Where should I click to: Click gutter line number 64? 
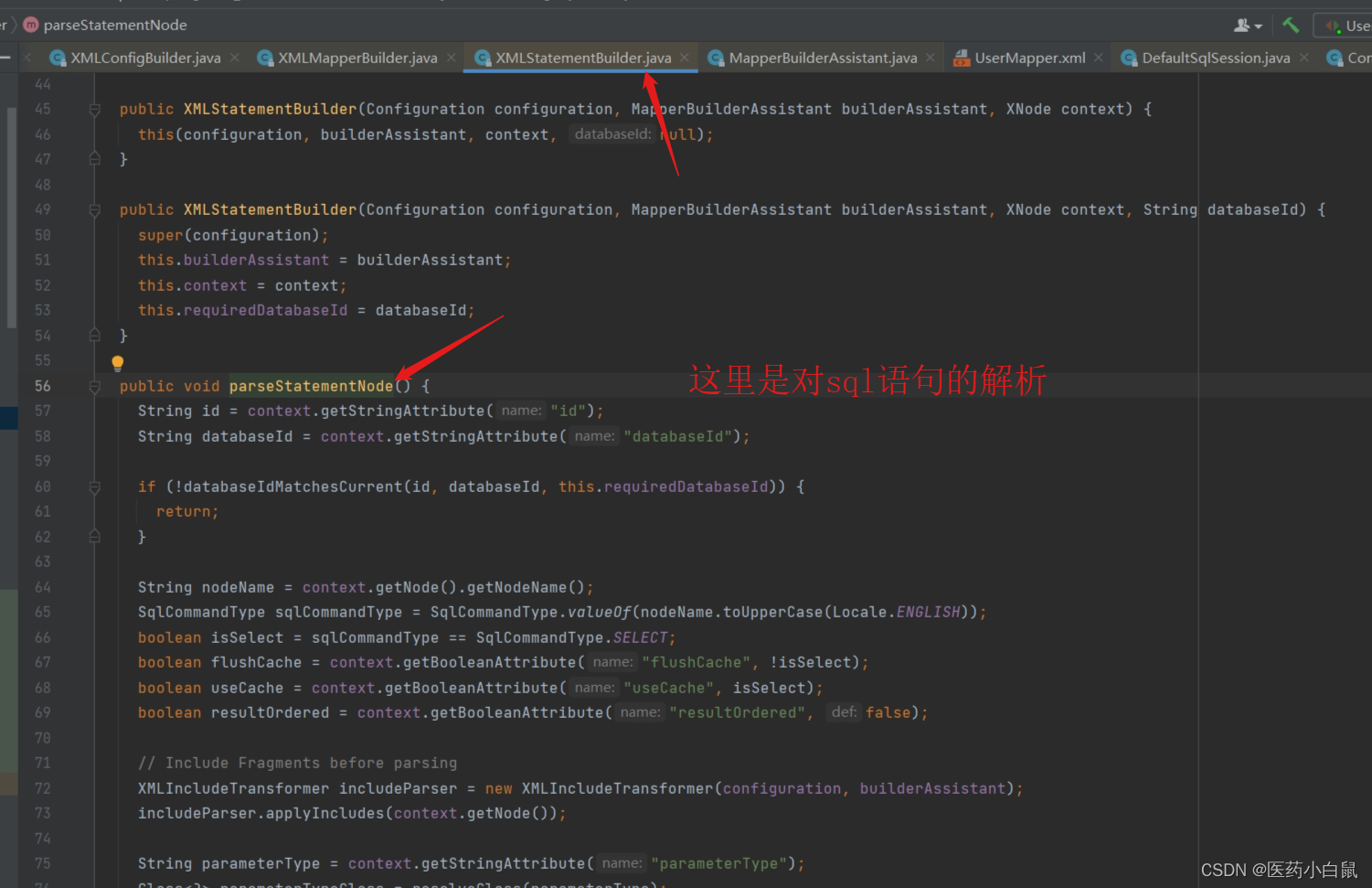43,587
